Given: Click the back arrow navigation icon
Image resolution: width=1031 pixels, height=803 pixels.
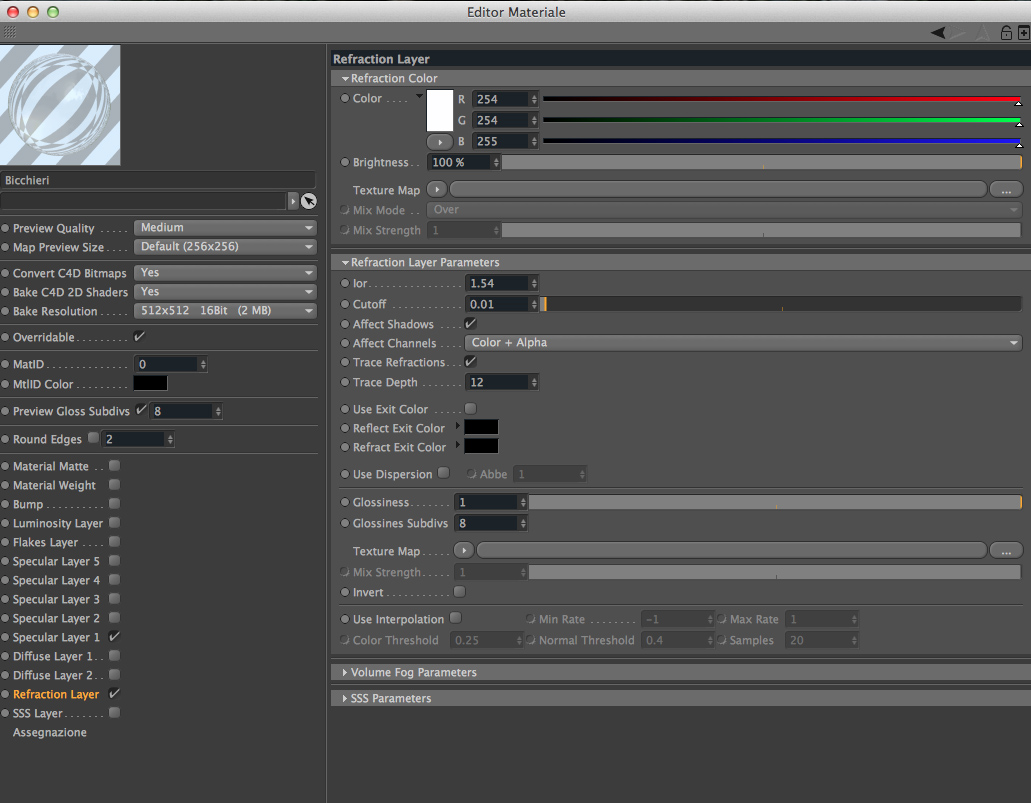Looking at the screenshot, I should pyautogui.click(x=938, y=32).
